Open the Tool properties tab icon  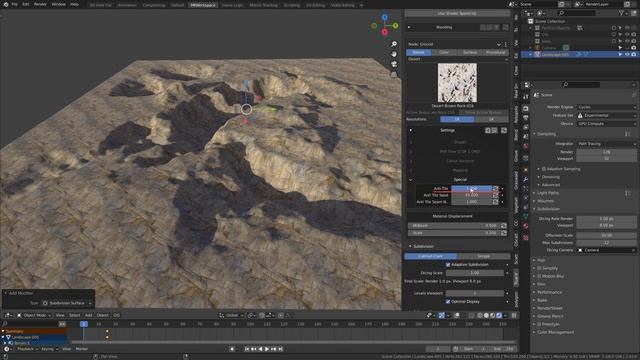point(526,97)
